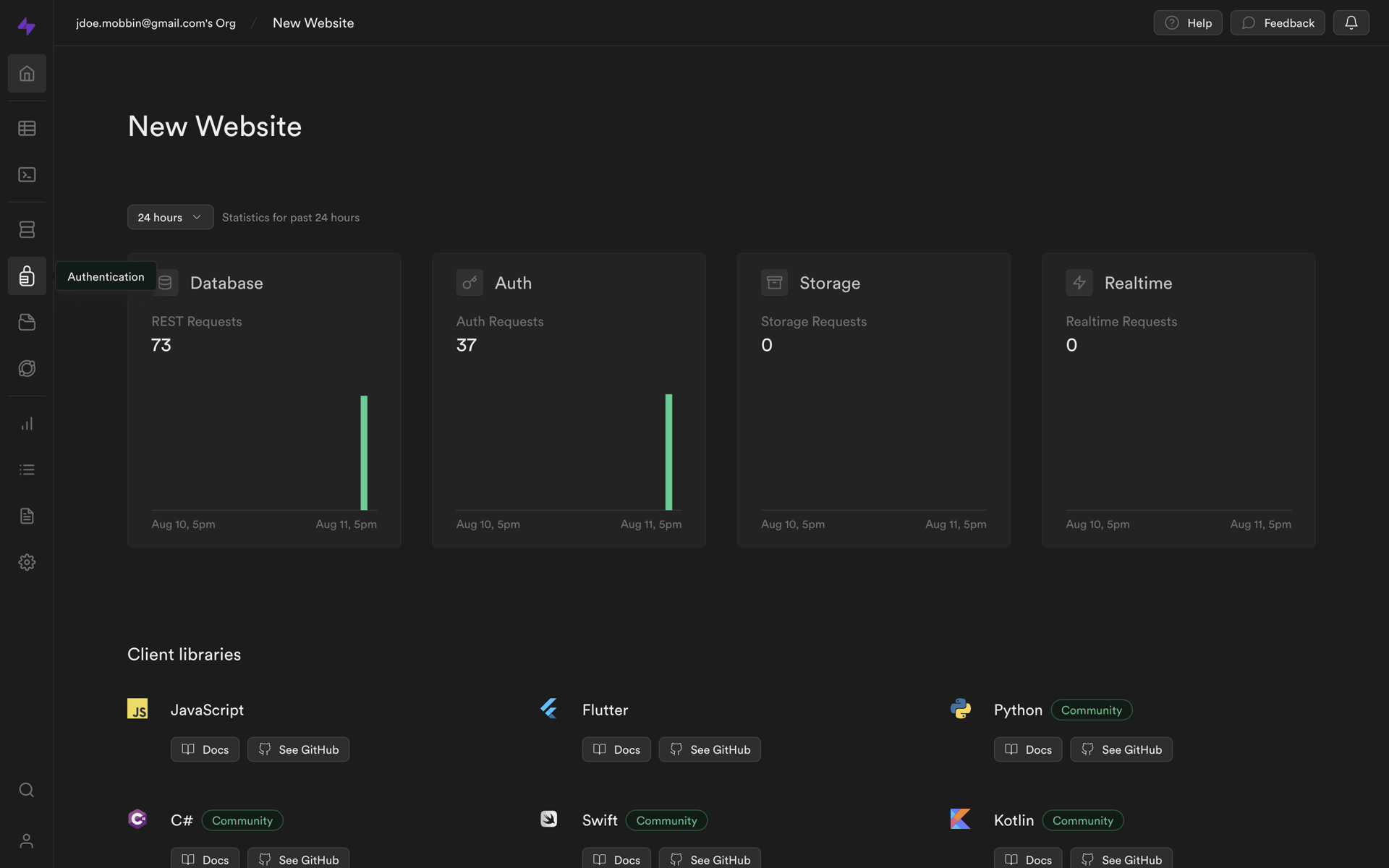Click the C# logo
Viewport: 1389px width, 868px height.
tap(137, 819)
